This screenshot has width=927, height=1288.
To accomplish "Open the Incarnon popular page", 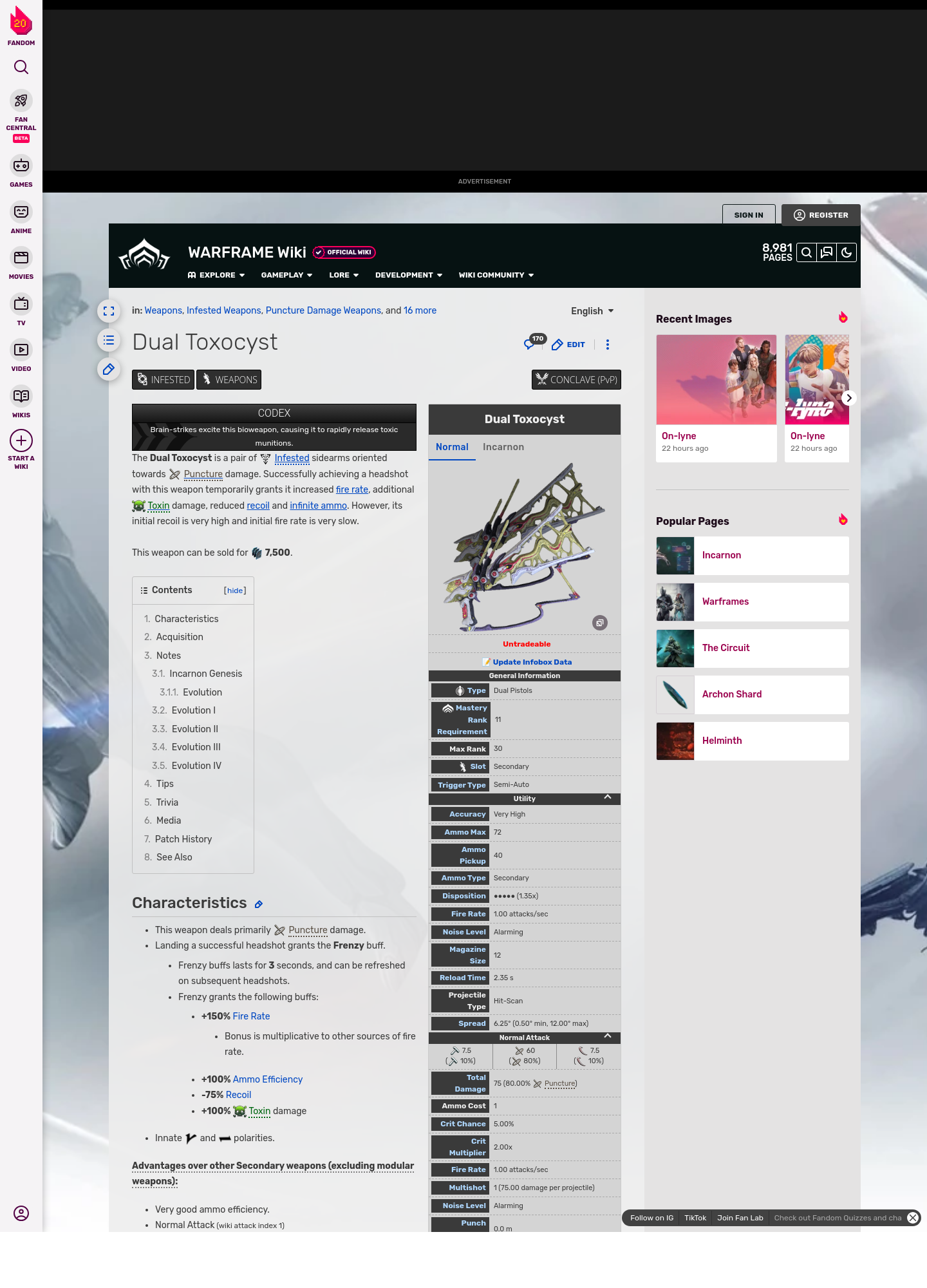I will [x=753, y=556].
